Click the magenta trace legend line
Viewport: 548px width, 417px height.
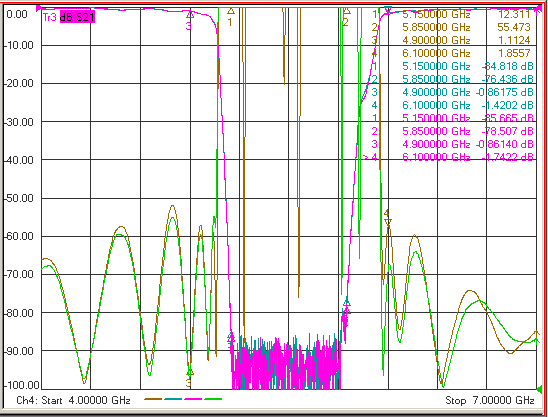193,399
